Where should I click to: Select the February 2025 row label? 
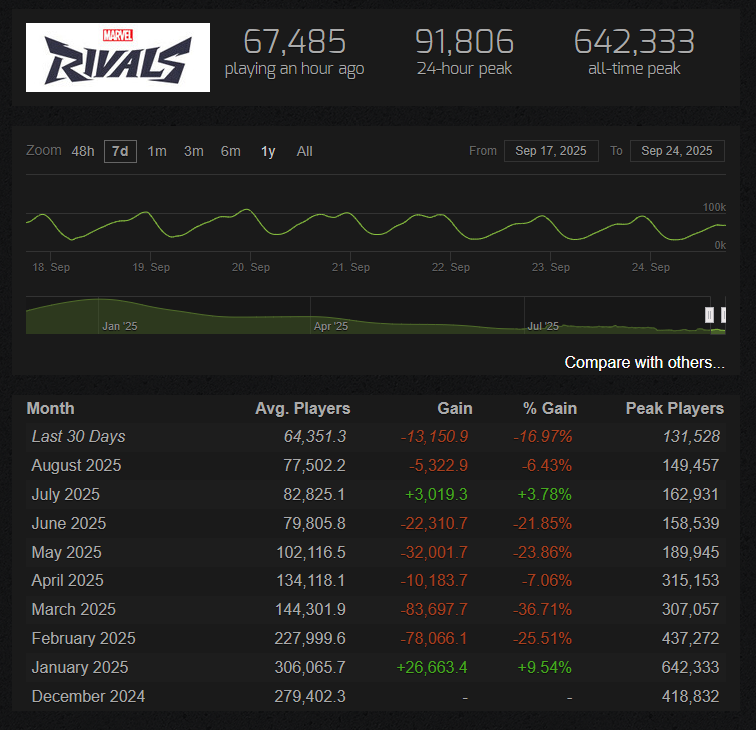coord(83,638)
